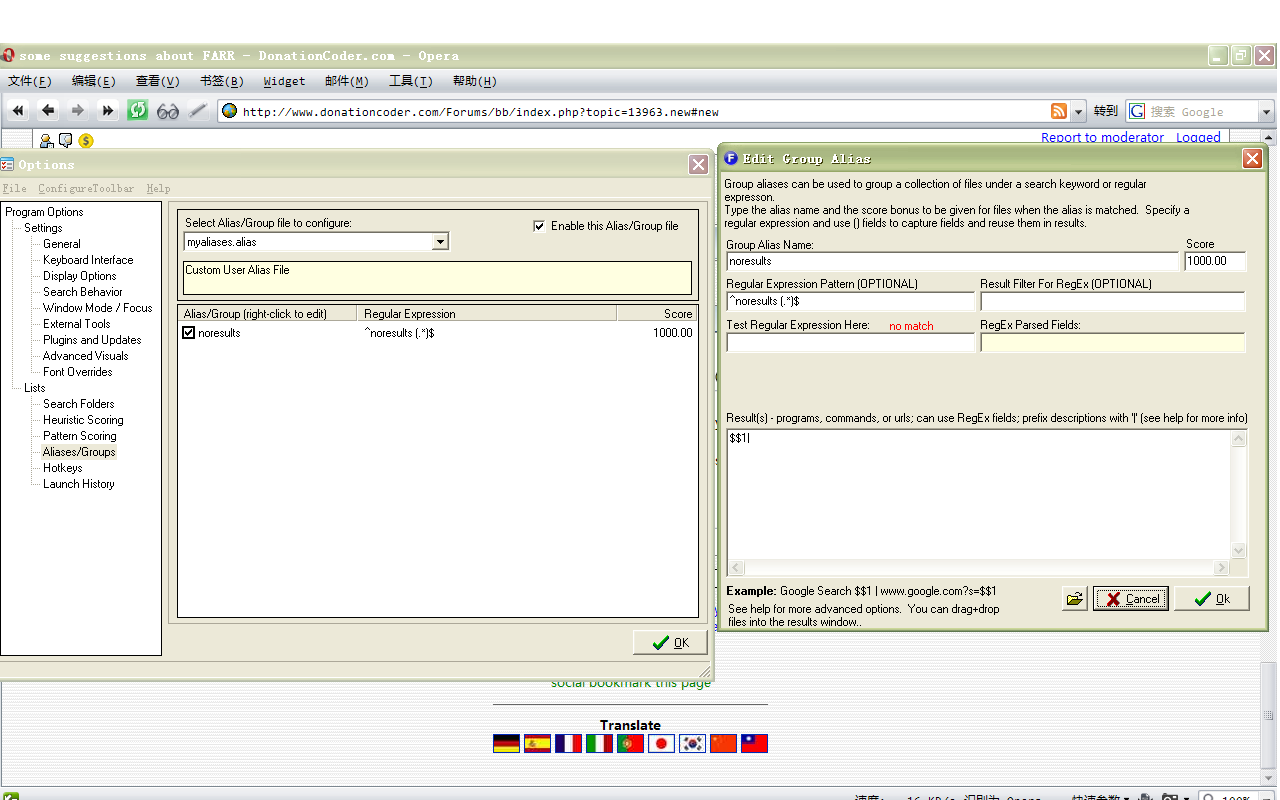Click the Test Regular Expression input box
Screen dimensions: 1280x800
[850, 342]
